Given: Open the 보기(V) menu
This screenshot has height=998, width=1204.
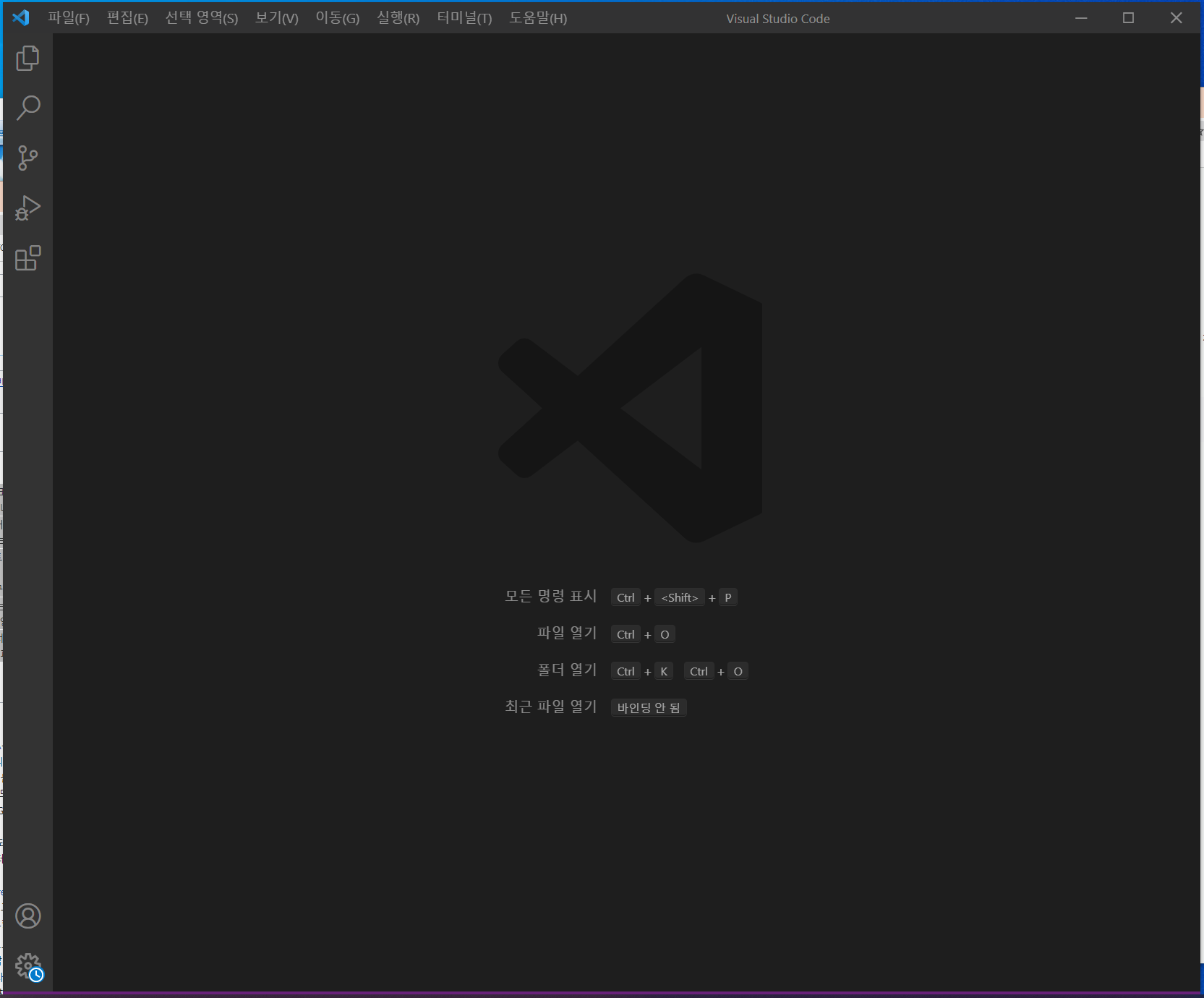Looking at the screenshot, I should tap(277, 18).
